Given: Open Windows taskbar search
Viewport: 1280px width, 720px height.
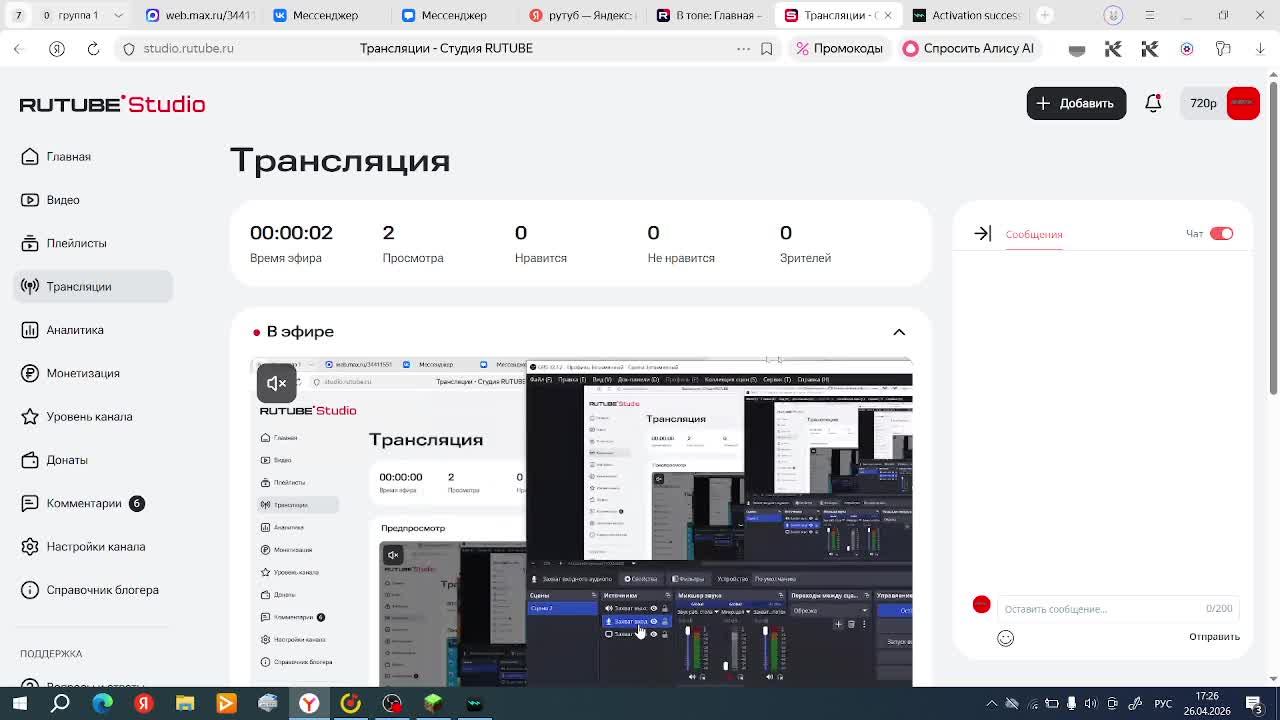Looking at the screenshot, I should tap(60, 703).
